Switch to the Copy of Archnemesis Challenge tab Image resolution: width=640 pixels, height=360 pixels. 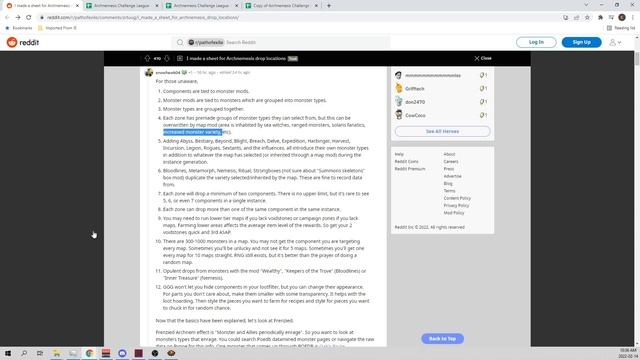(x=281, y=6)
